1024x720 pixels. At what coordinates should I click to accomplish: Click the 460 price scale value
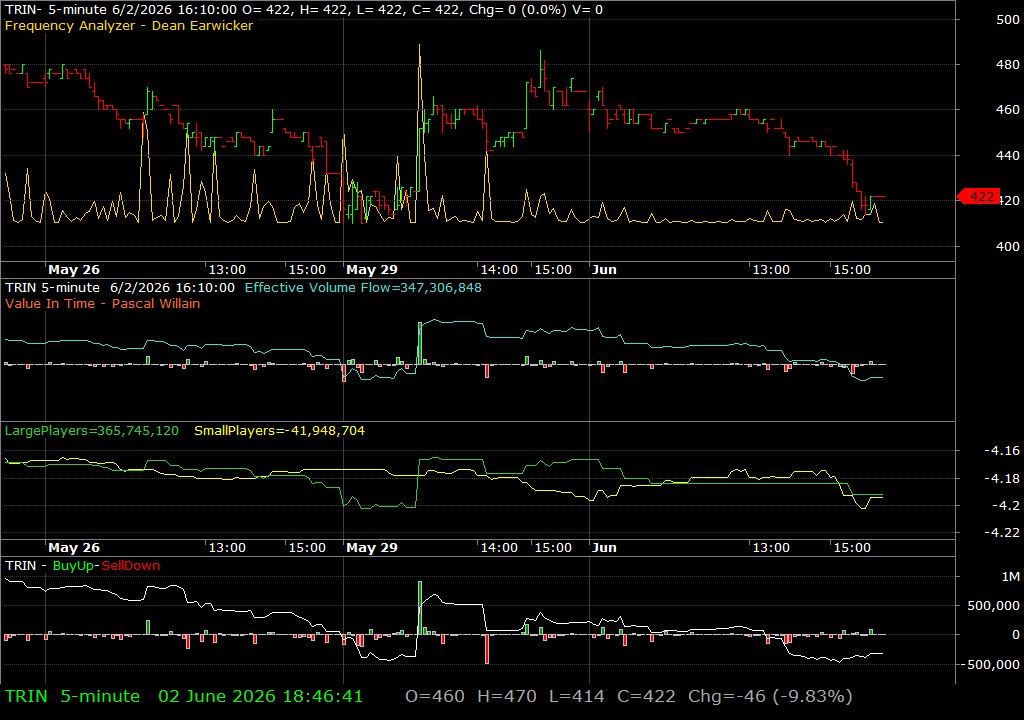pyautogui.click(x=1008, y=110)
